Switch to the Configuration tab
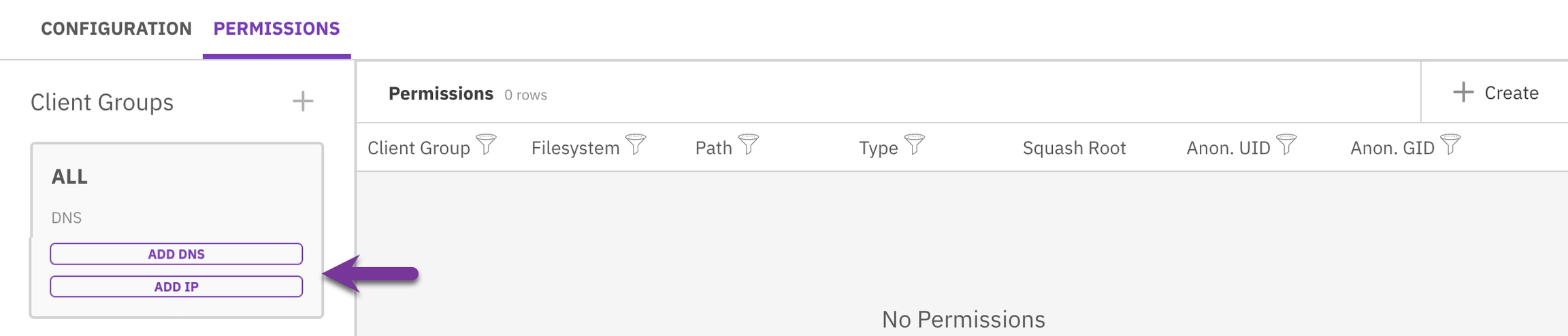Viewport: 1568px width, 336px height. [116, 29]
